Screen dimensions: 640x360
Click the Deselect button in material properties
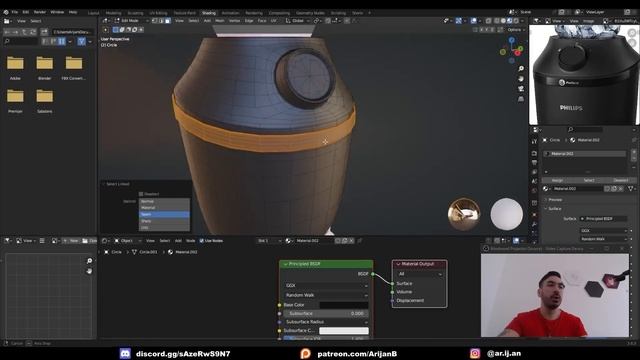pos(620,180)
